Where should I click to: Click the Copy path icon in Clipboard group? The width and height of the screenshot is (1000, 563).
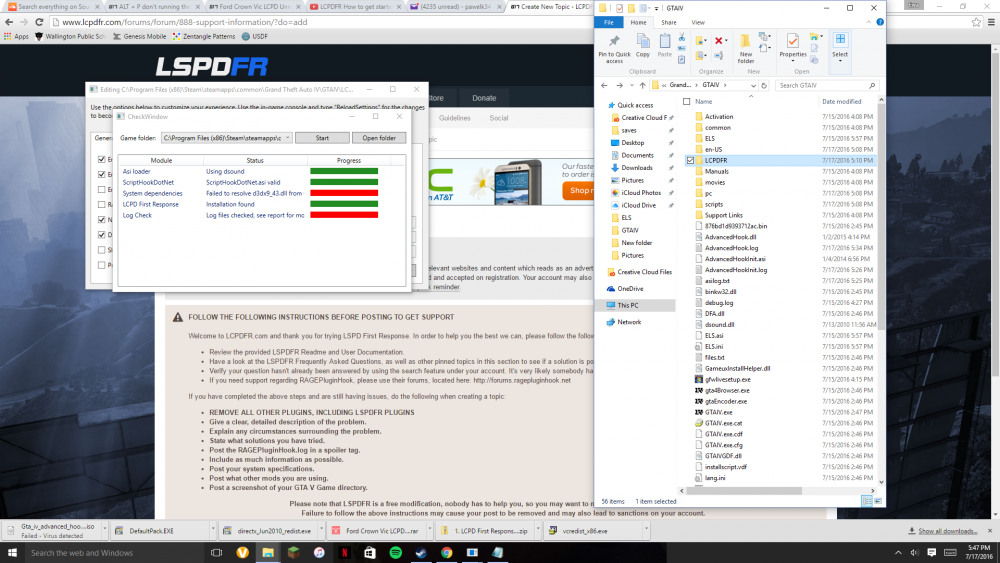click(x=681, y=48)
